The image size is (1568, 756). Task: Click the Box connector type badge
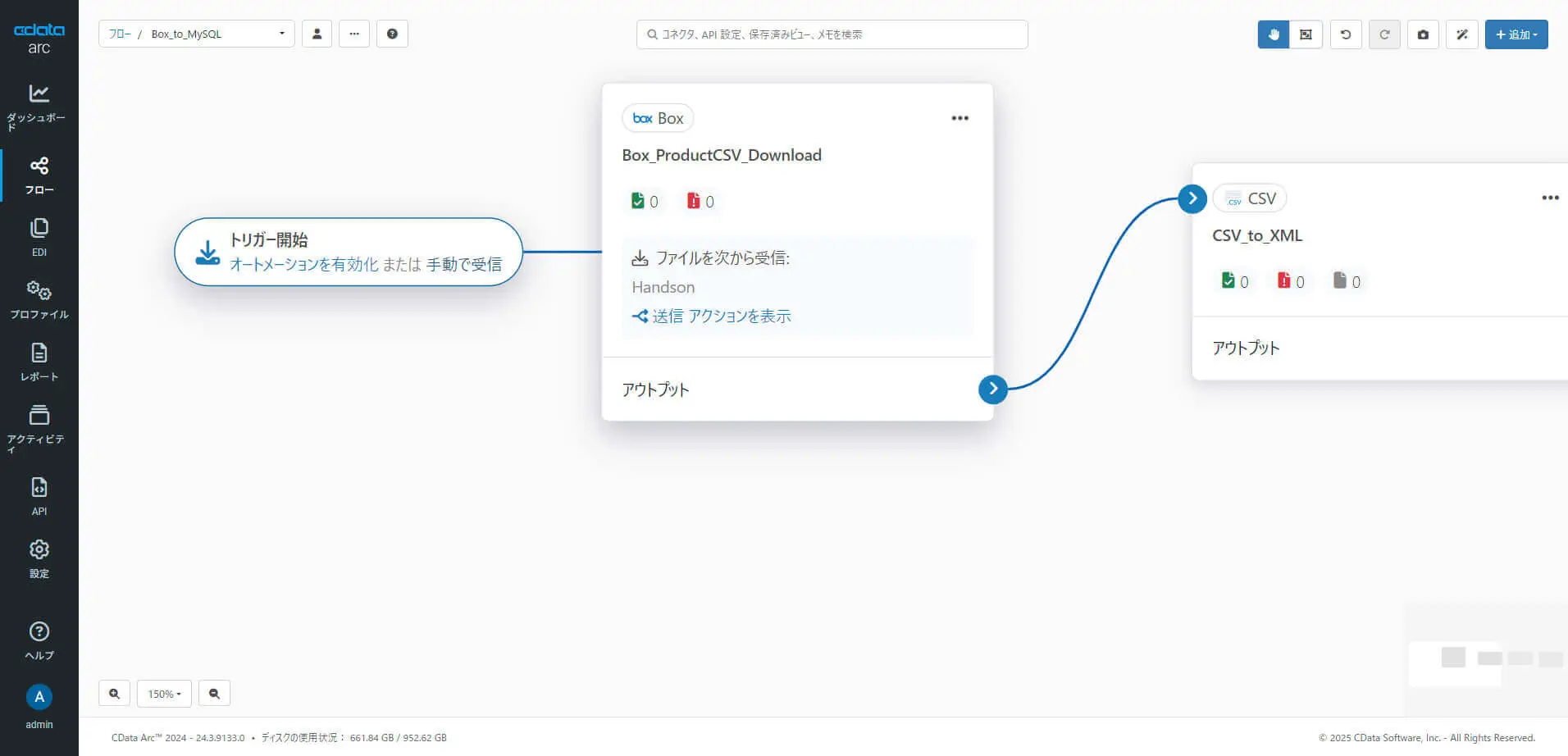tap(658, 118)
